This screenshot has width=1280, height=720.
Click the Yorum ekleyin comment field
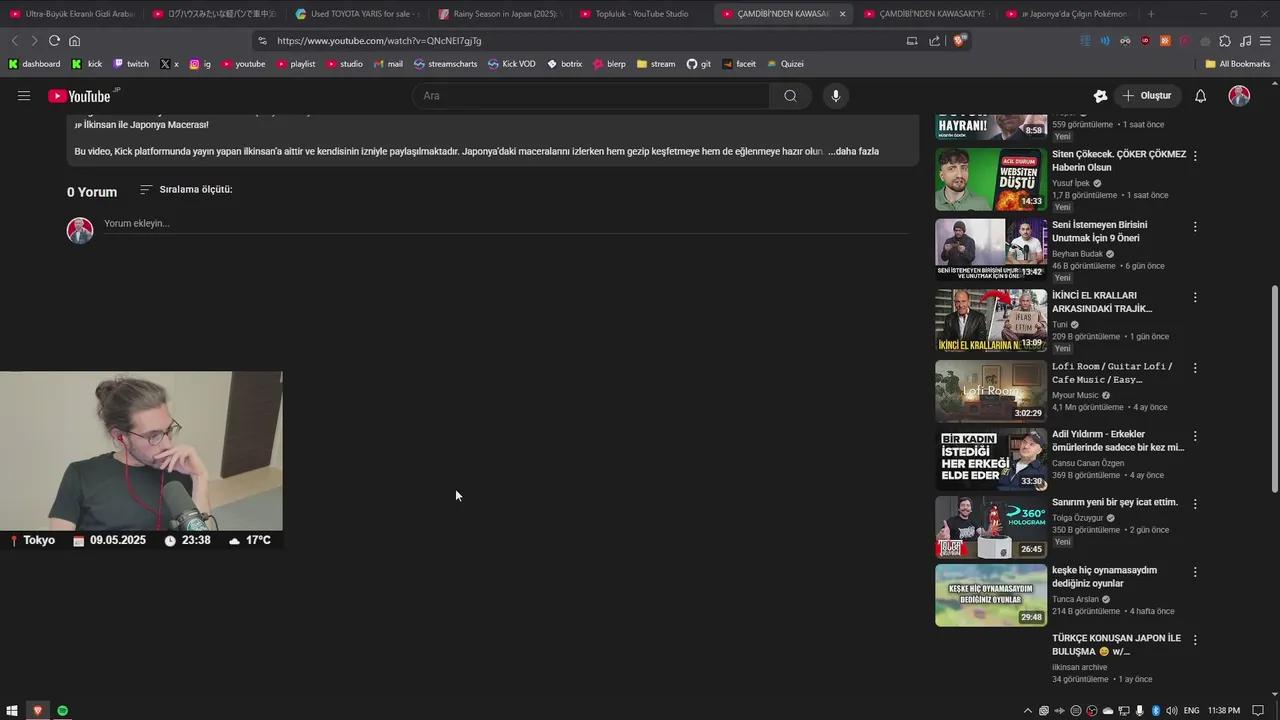point(505,224)
